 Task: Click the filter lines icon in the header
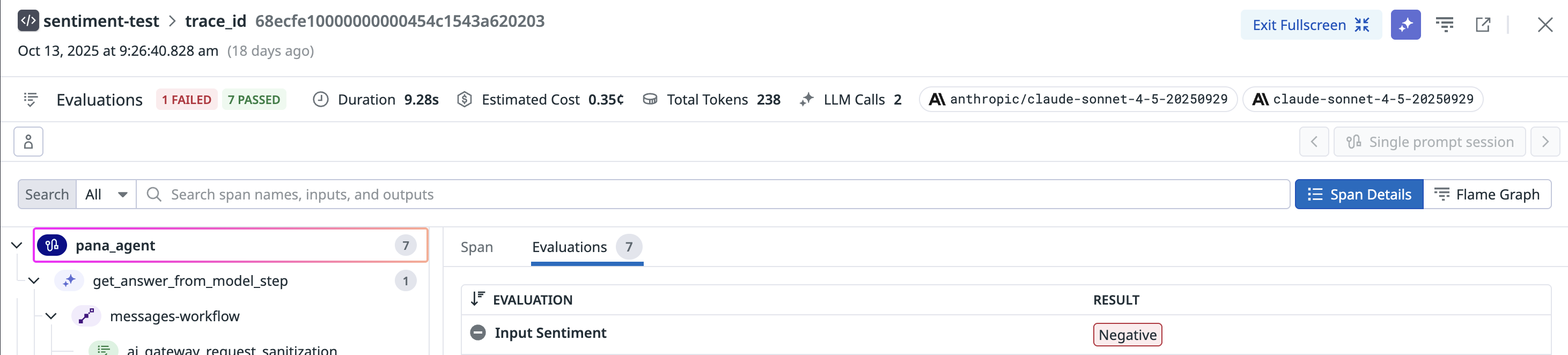click(1444, 25)
